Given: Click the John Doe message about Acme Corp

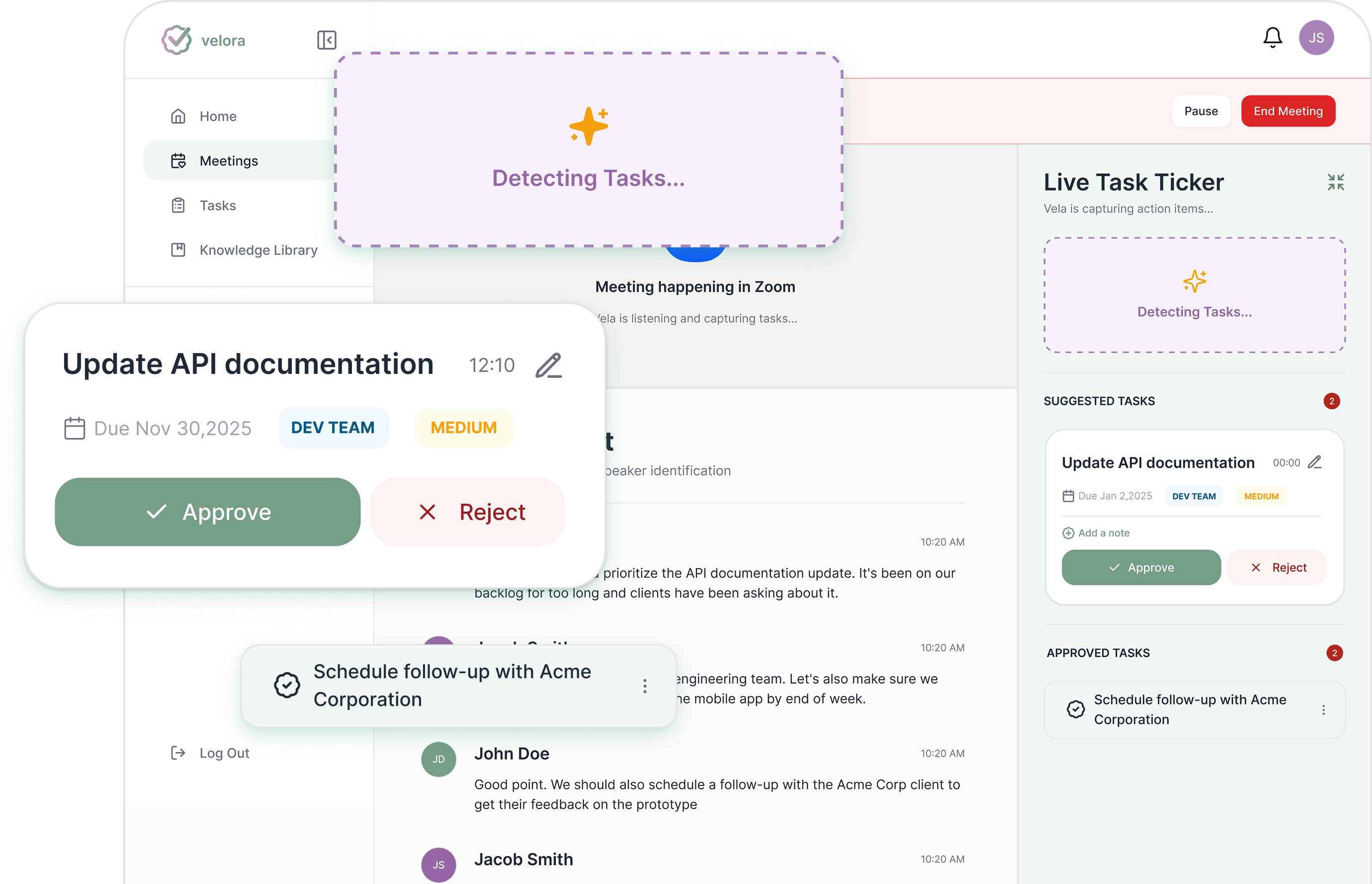Looking at the screenshot, I should (x=717, y=795).
